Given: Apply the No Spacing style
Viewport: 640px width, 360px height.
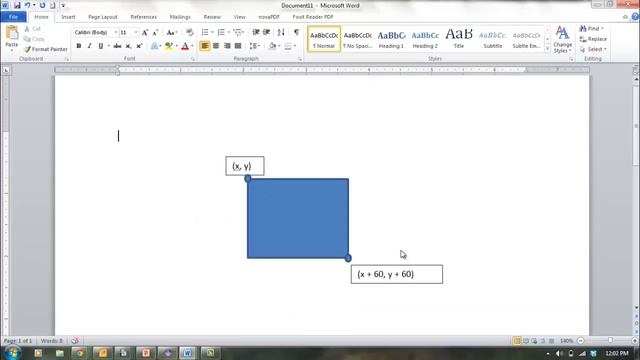Looking at the screenshot, I should [358, 40].
